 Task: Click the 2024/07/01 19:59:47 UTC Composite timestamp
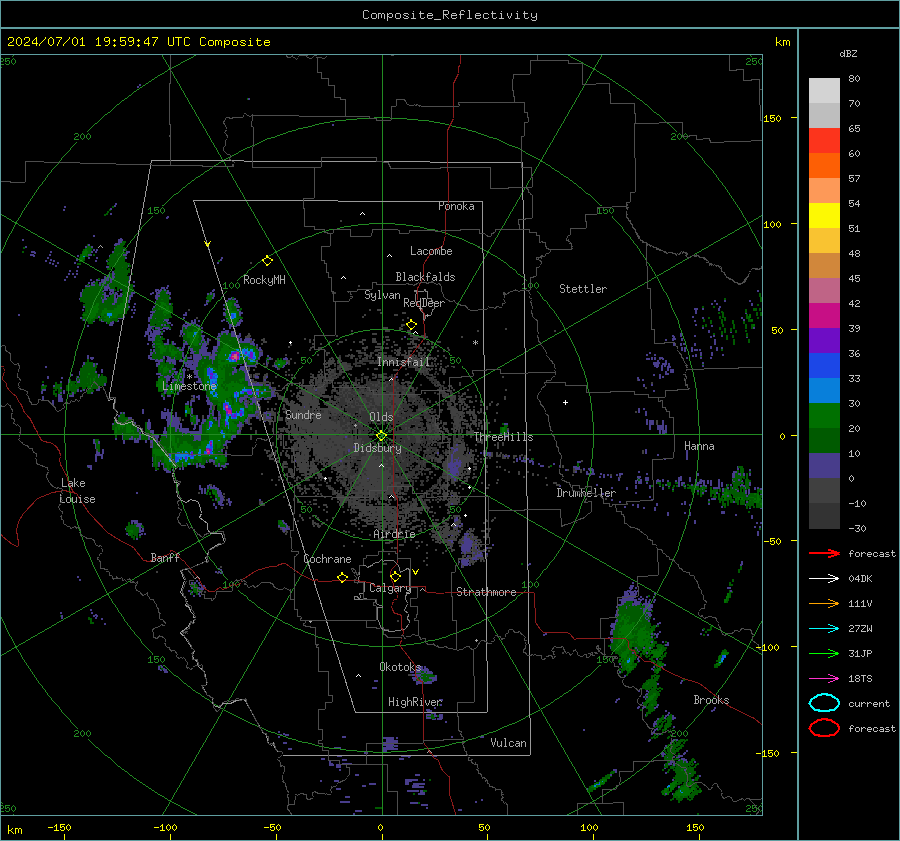pos(138,42)
